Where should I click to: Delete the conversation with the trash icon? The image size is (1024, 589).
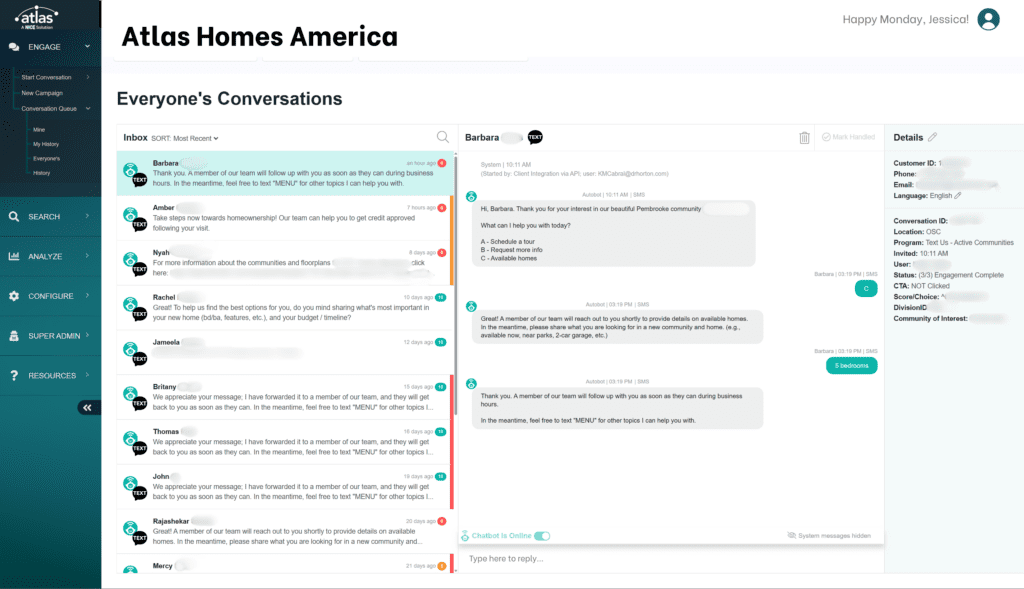click(x=805, y=138)
